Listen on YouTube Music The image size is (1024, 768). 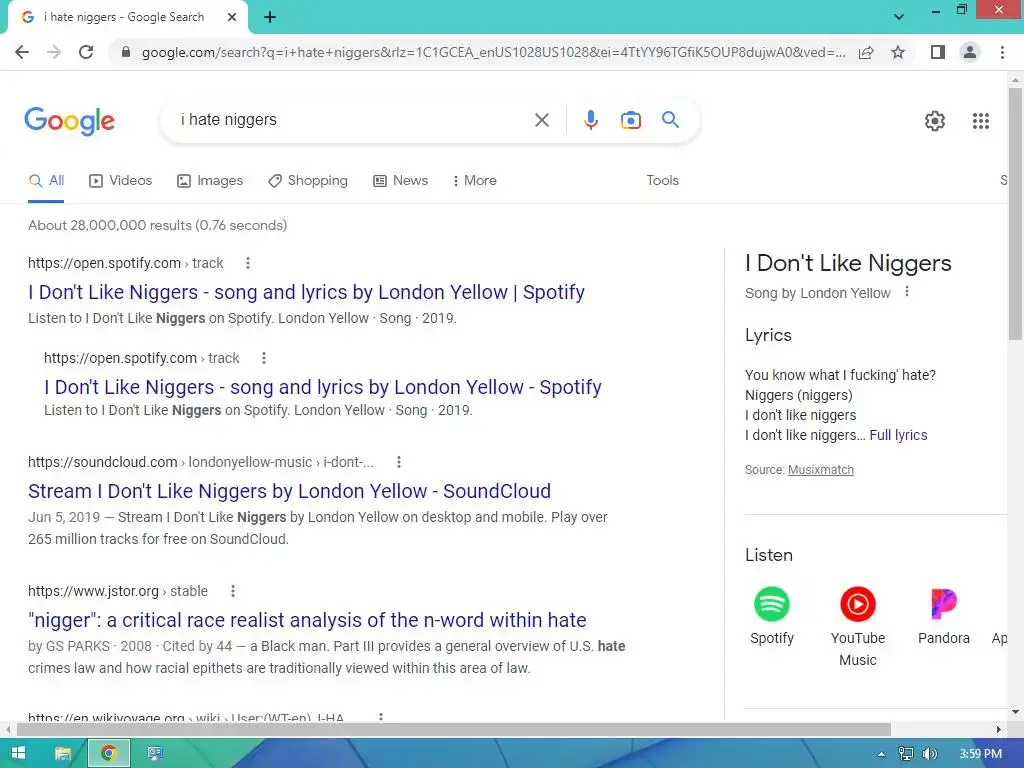[x=857, y=627]
